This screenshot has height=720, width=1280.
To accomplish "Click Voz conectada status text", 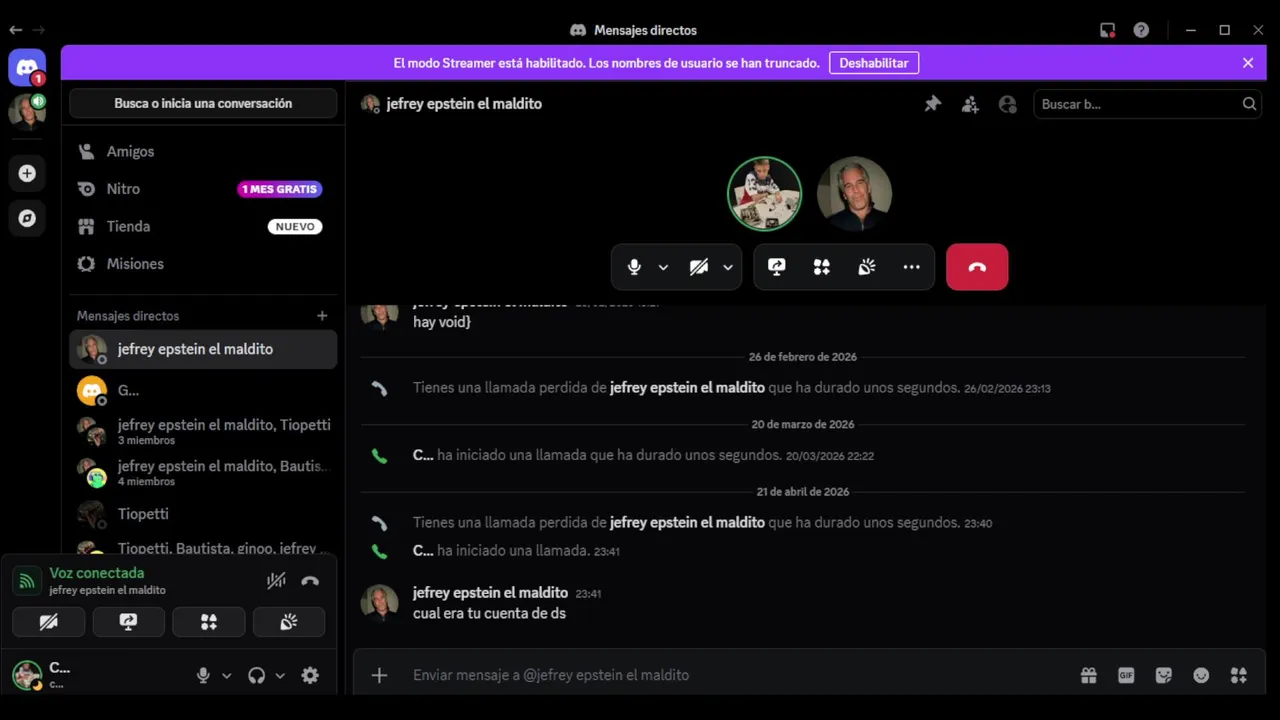I will 97,573.
